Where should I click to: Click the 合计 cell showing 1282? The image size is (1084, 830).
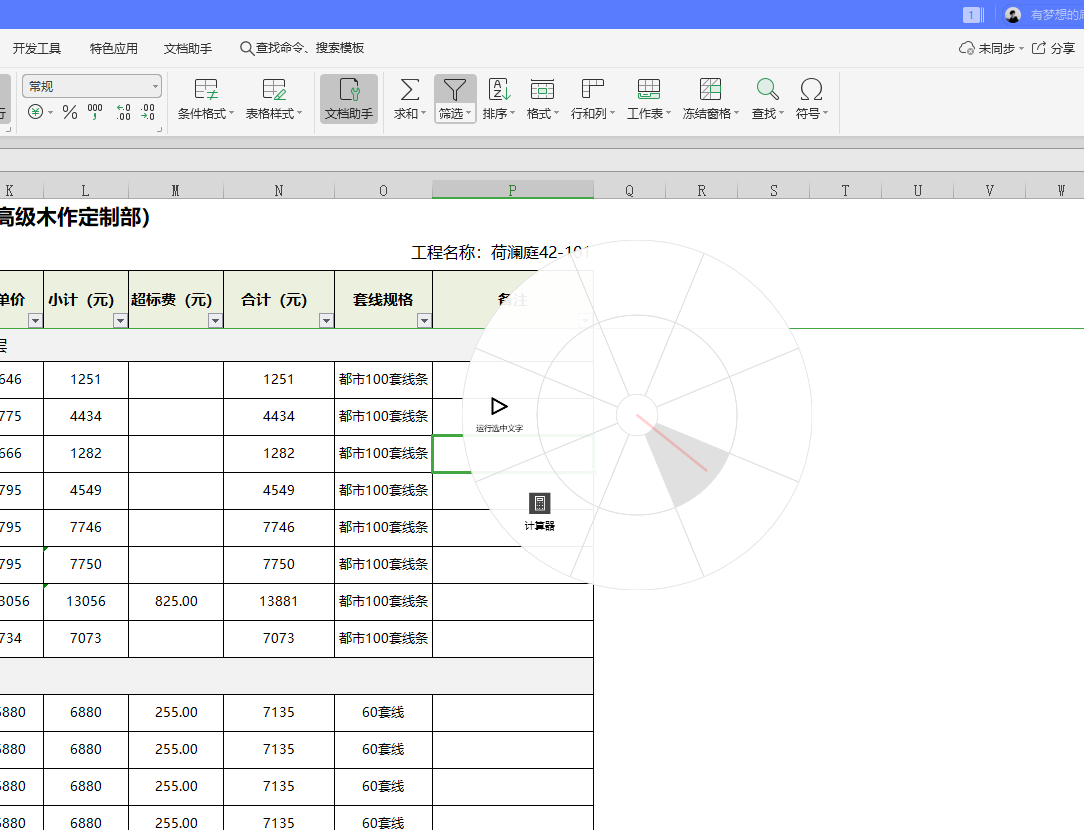[x=279, y=453]
